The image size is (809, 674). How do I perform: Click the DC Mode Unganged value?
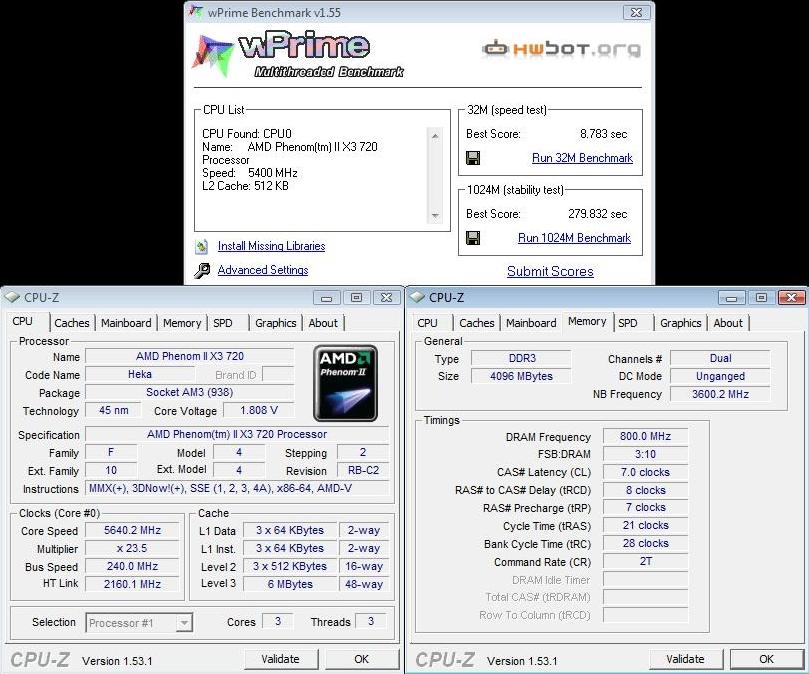point(720,376)
